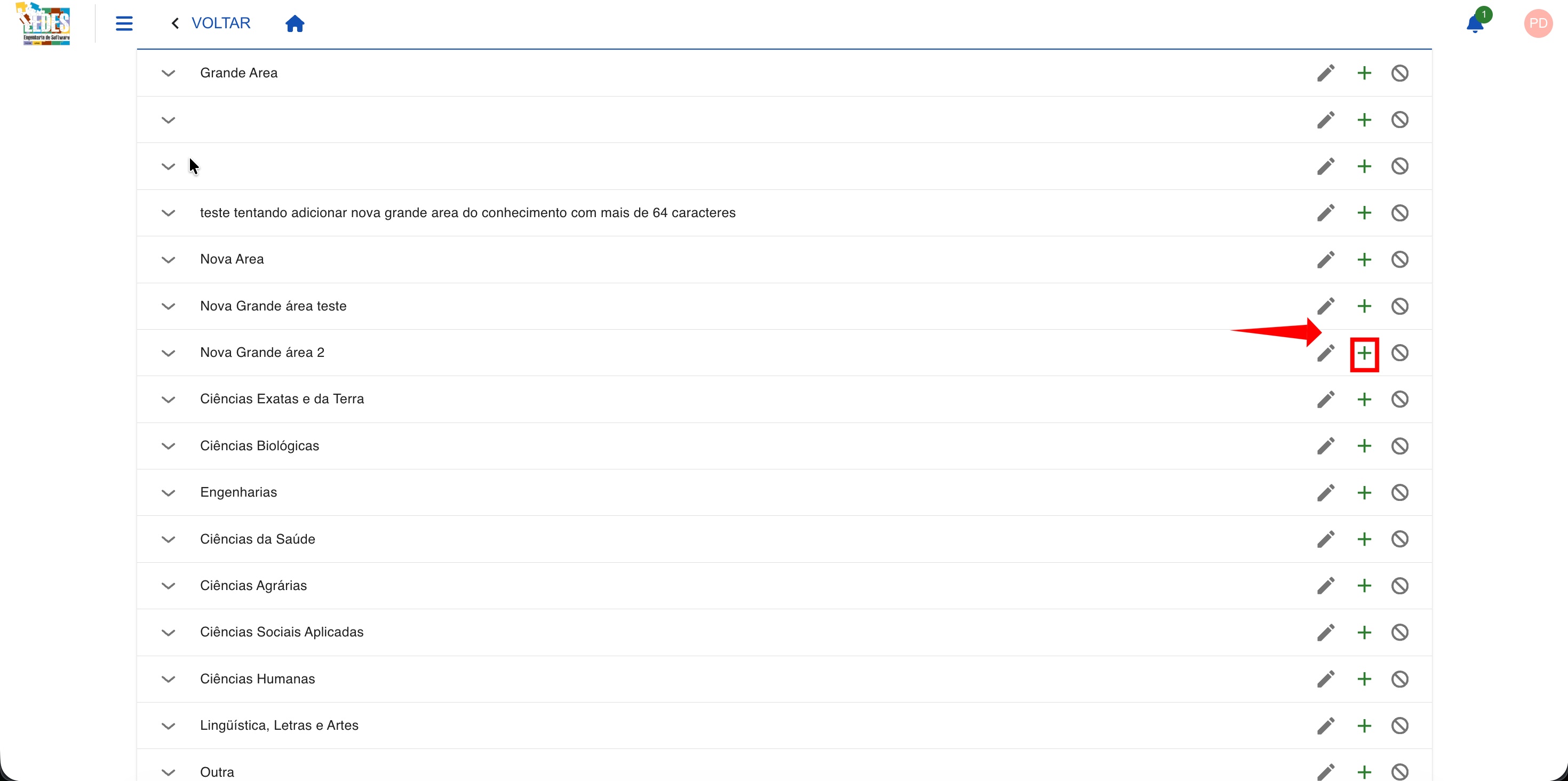The image size is (1568, 781).
Task: Edit Ciências Biológicas with the pencil icon
Action: pos(1326,446)
